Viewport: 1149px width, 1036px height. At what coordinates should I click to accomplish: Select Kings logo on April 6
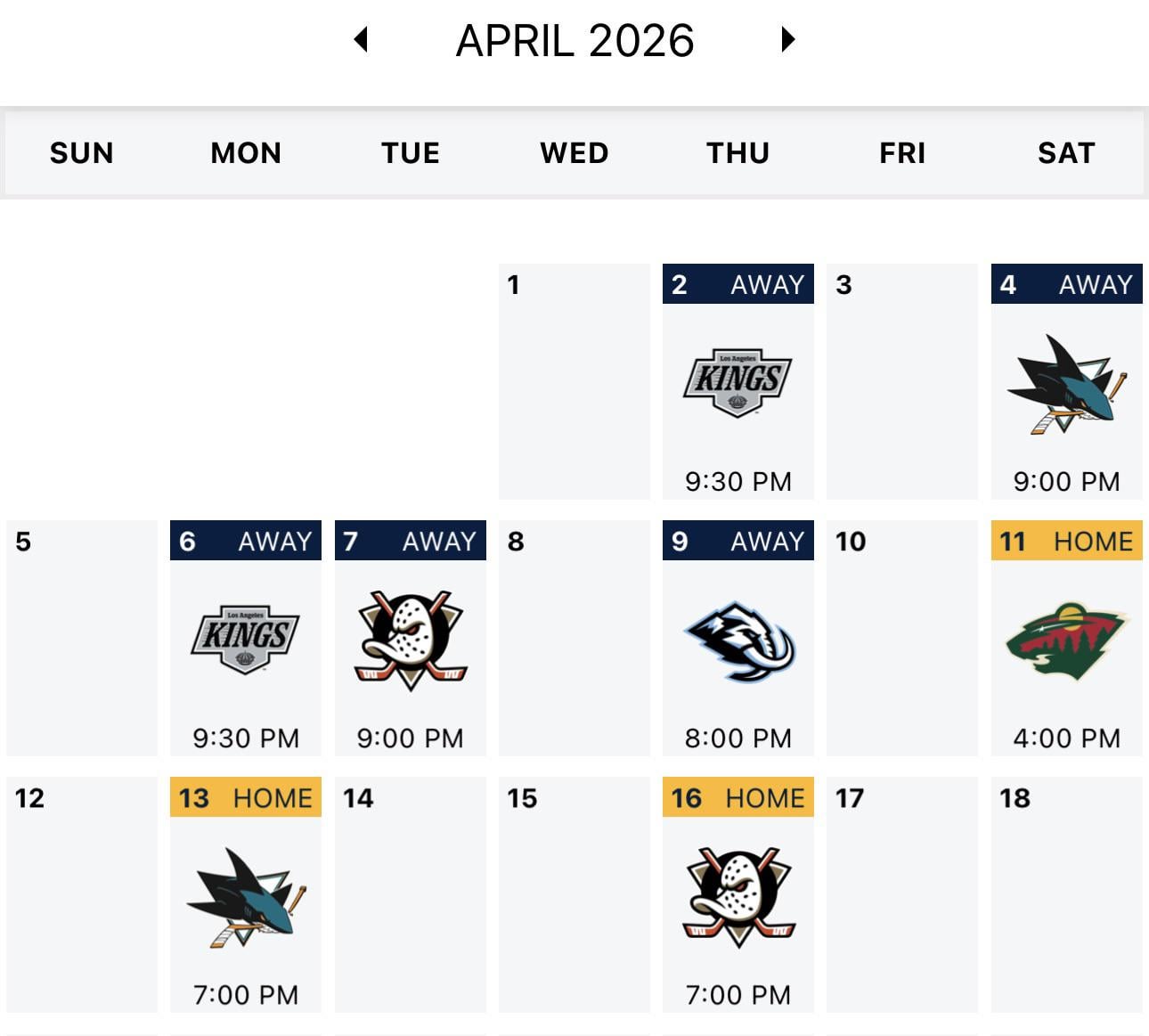point(245,639)
